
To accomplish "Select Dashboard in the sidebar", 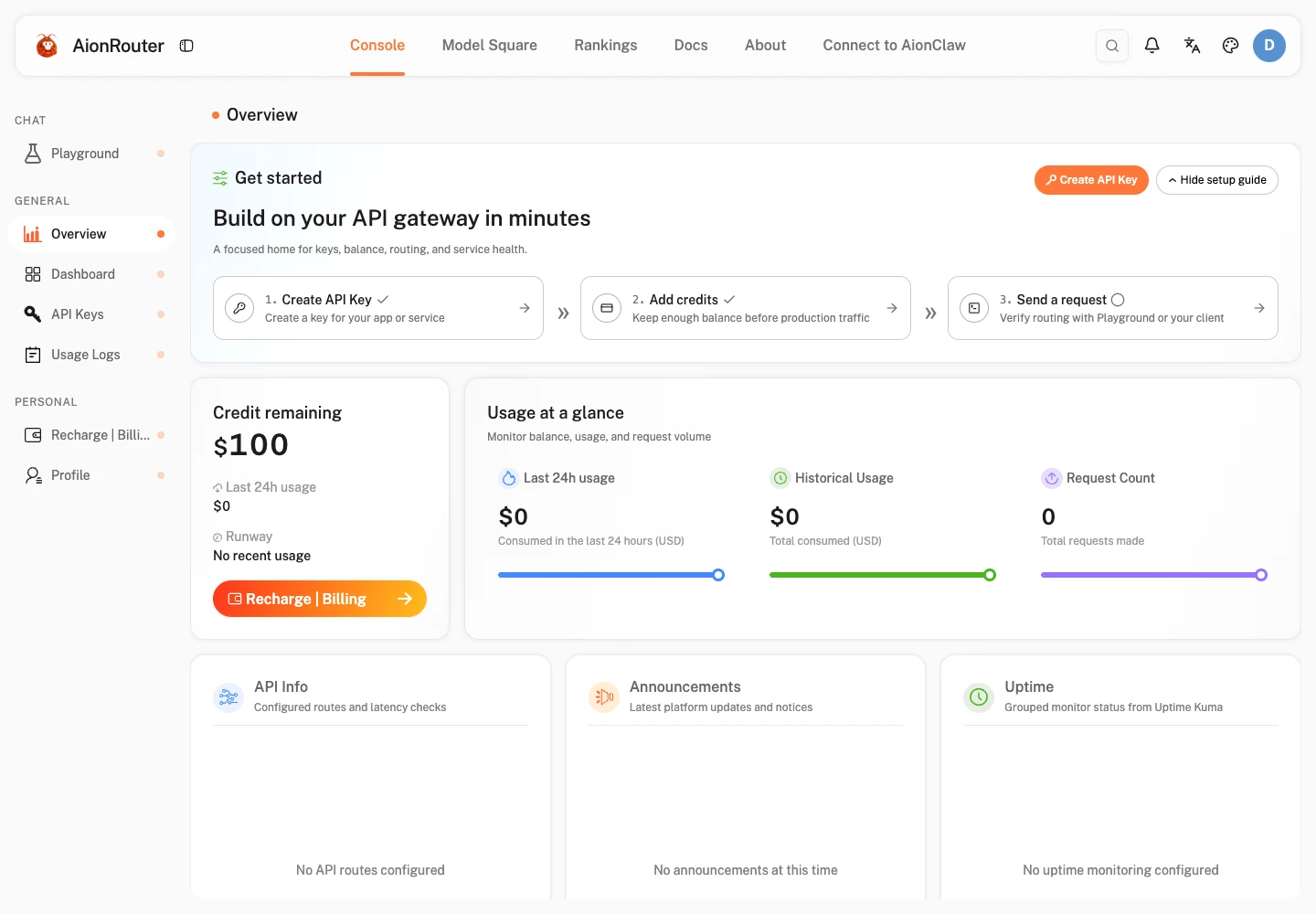I will pos(91,274).
